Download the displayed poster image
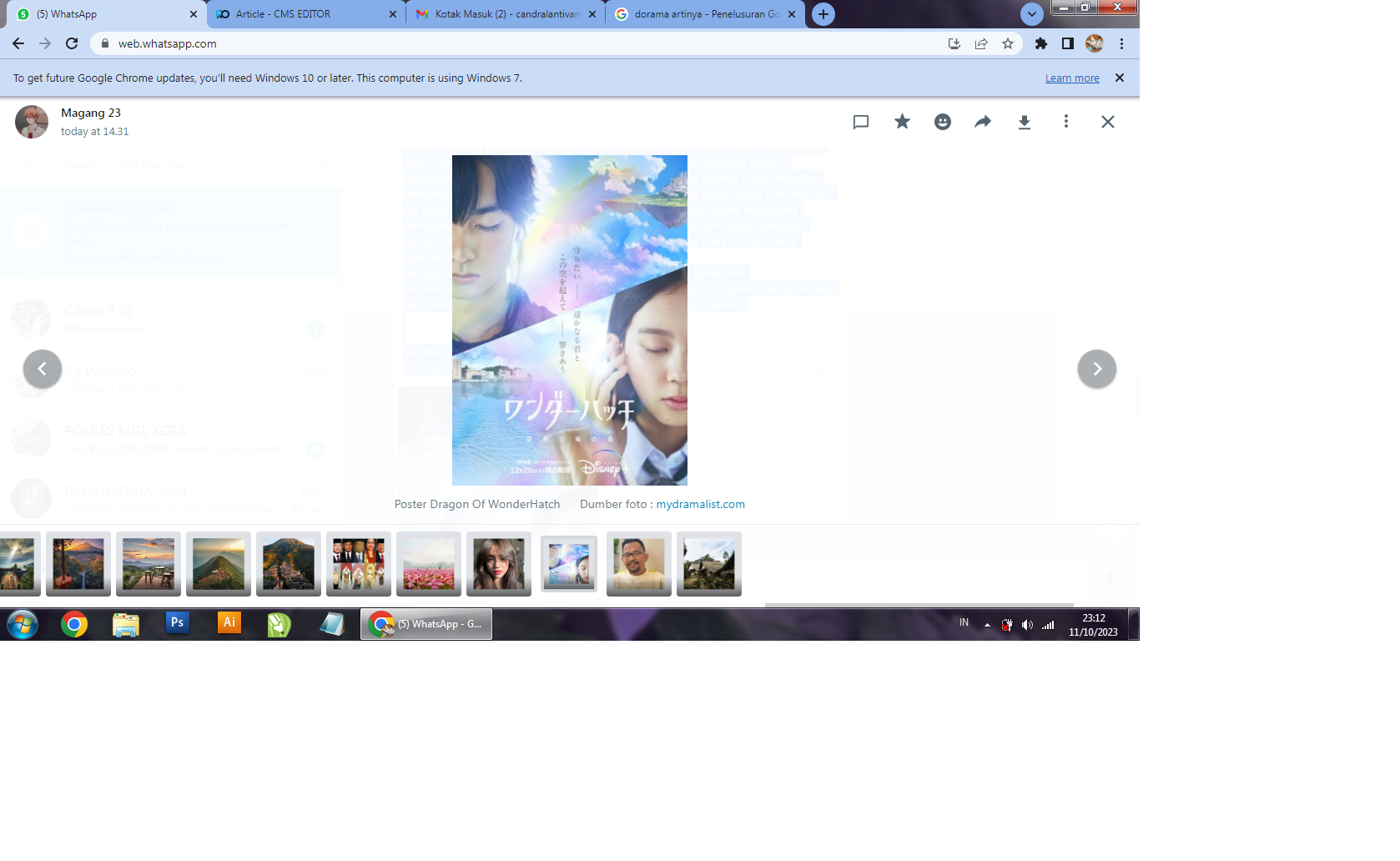Screen dimensions: 1400x861 (1025, 122)
